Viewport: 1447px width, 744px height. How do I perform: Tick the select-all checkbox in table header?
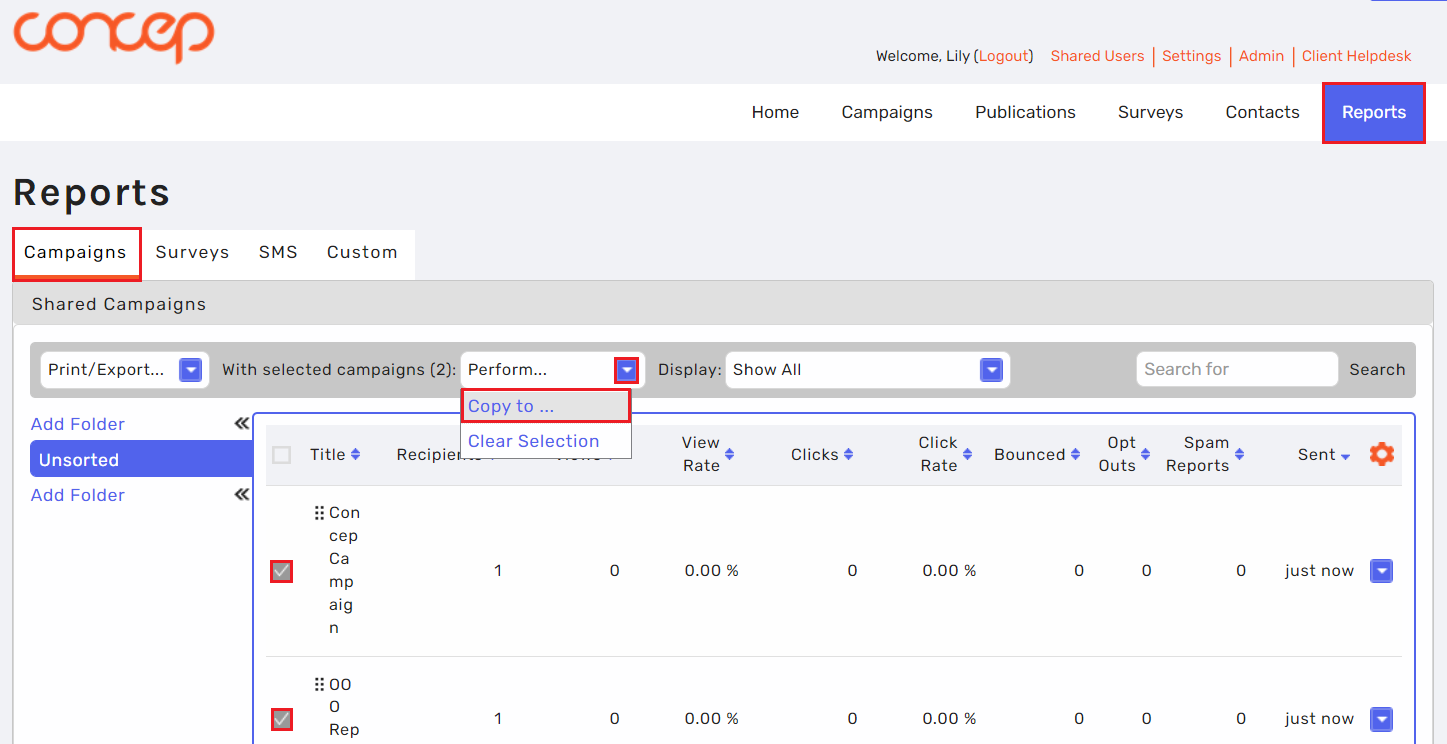click(282, 455)
